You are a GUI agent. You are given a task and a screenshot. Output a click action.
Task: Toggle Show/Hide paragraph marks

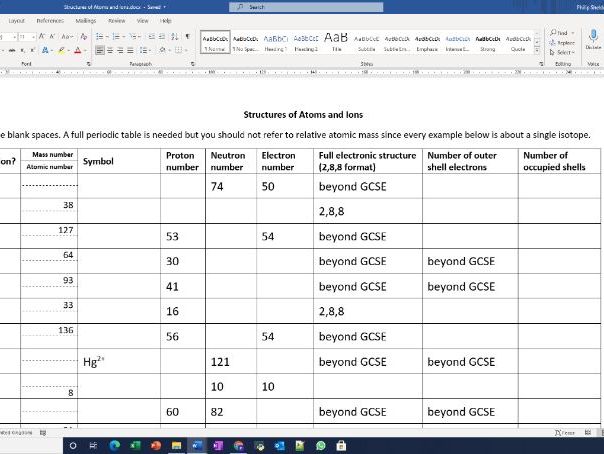point(188,37)
